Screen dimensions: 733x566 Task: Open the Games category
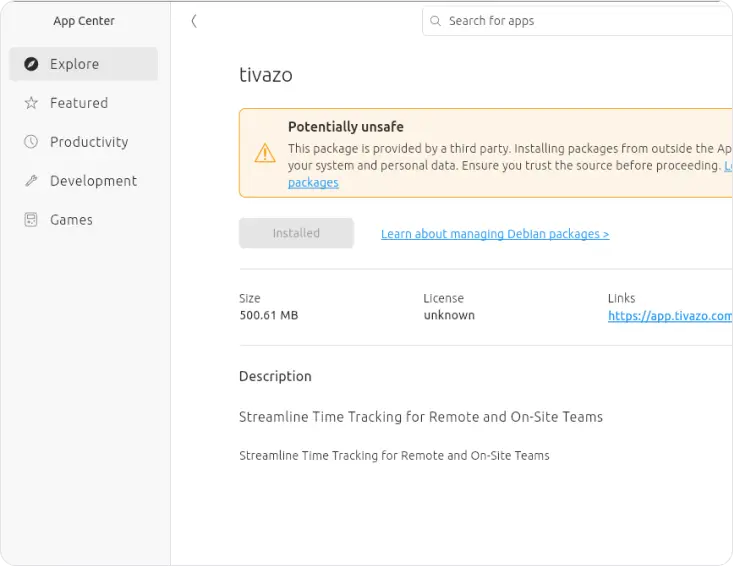click(83, 220)
